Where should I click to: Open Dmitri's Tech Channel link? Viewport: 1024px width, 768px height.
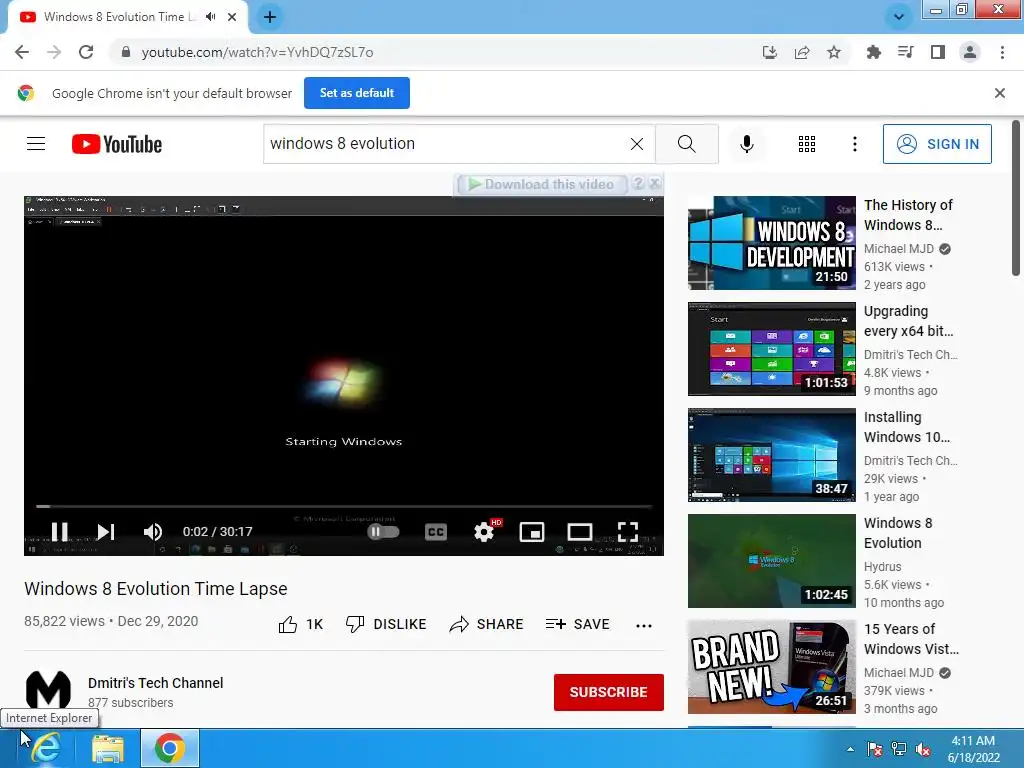click(155, 683)
